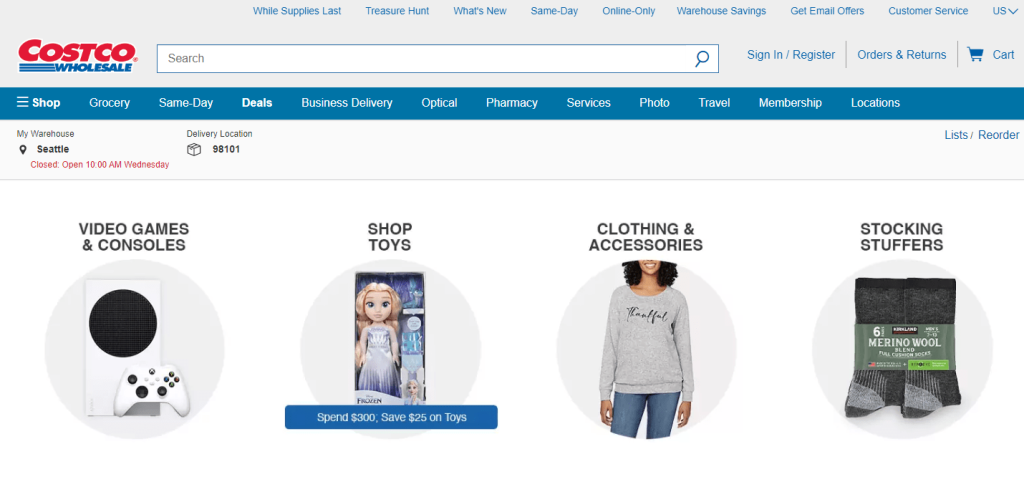The width and height of the screenshot is (1024, 492).
Task: Open the gray sweatshirt thumbnail
Action: (646, 350)
